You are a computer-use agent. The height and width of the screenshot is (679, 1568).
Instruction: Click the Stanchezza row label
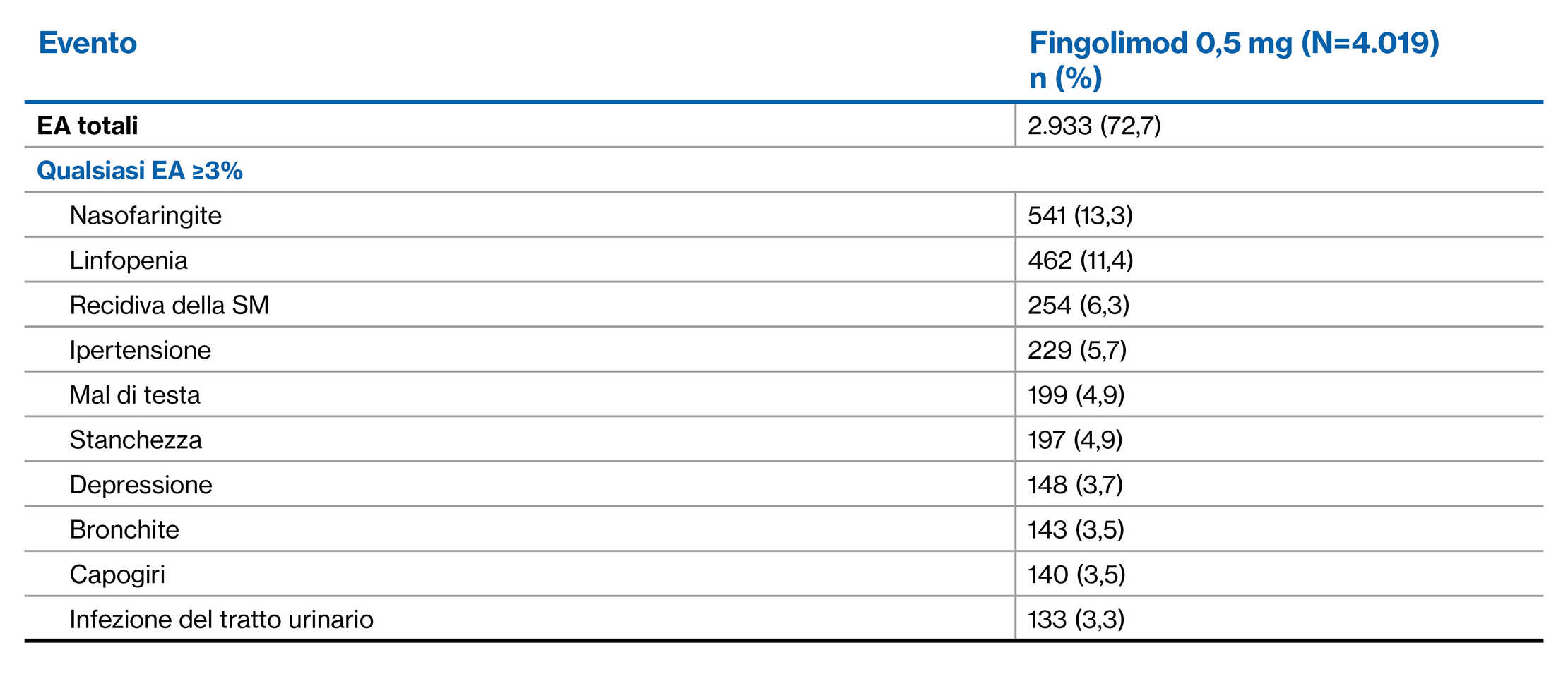tap(136, 440)
